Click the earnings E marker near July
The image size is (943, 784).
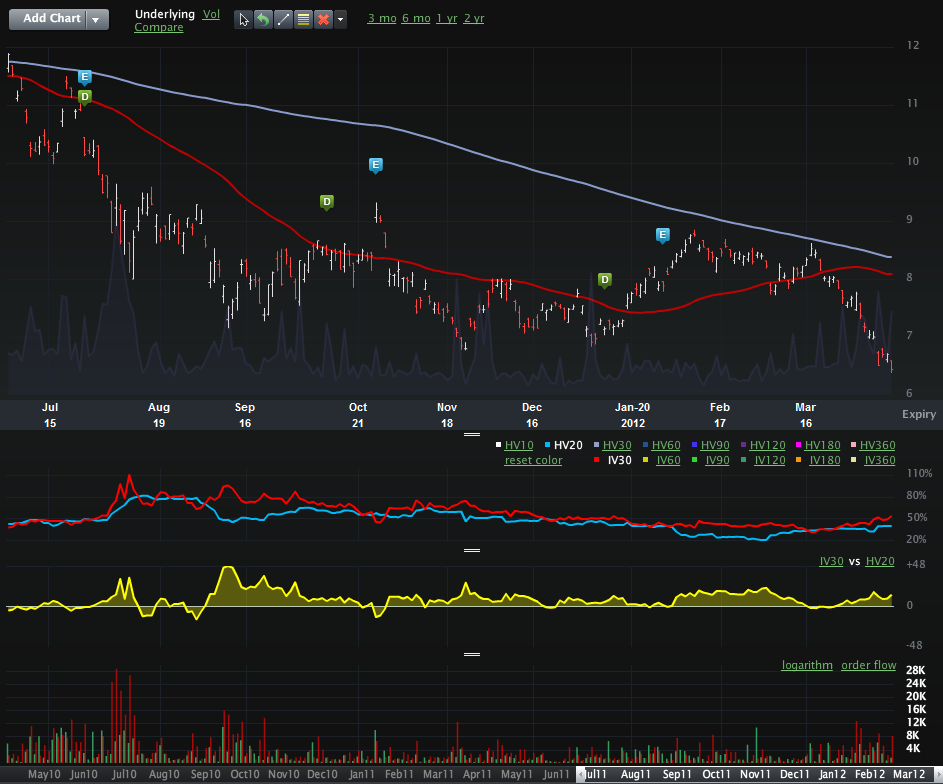click(85, 77)
